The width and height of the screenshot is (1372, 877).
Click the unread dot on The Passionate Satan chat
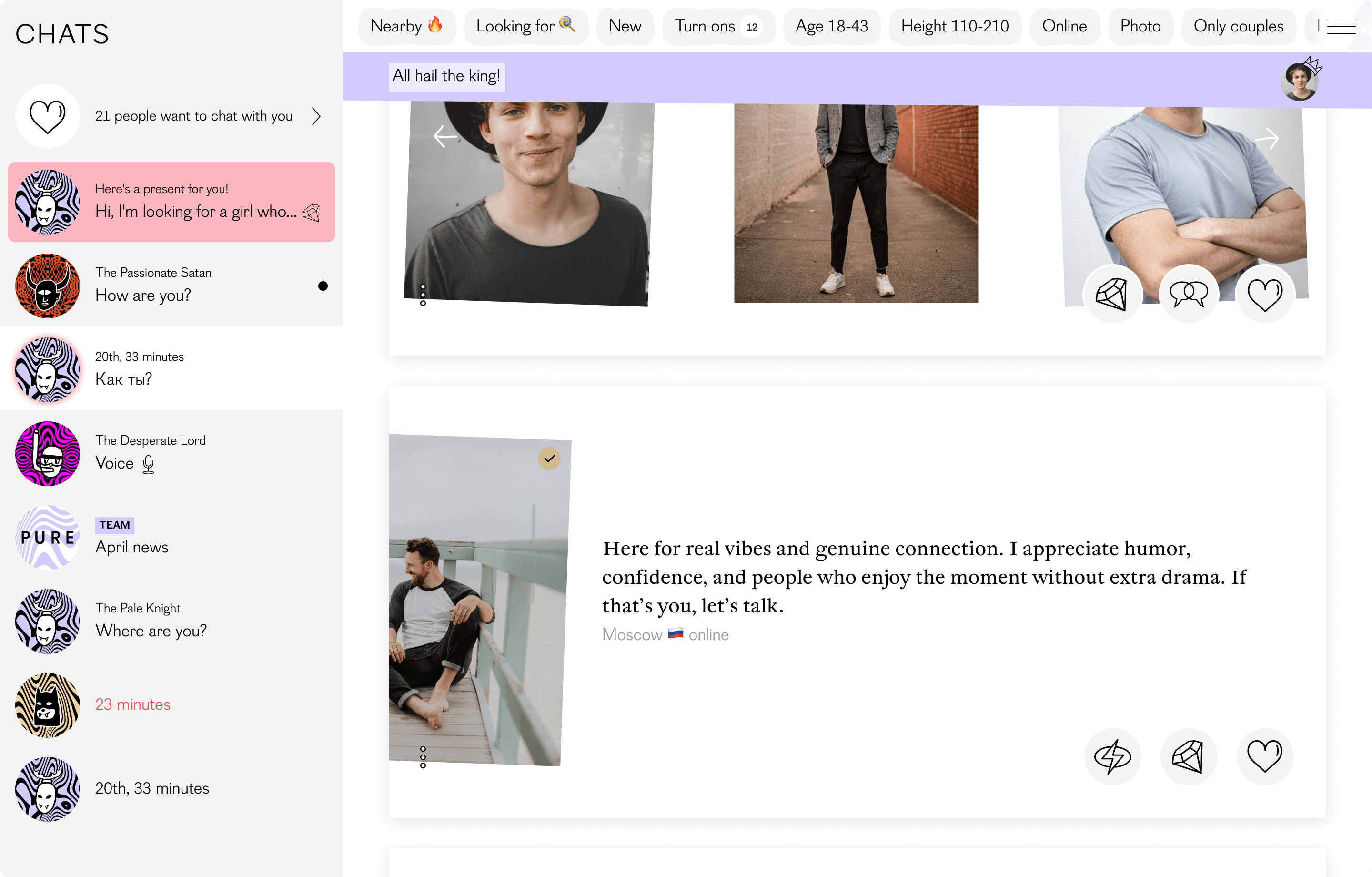pyautogui.click(x=323, y=286)
